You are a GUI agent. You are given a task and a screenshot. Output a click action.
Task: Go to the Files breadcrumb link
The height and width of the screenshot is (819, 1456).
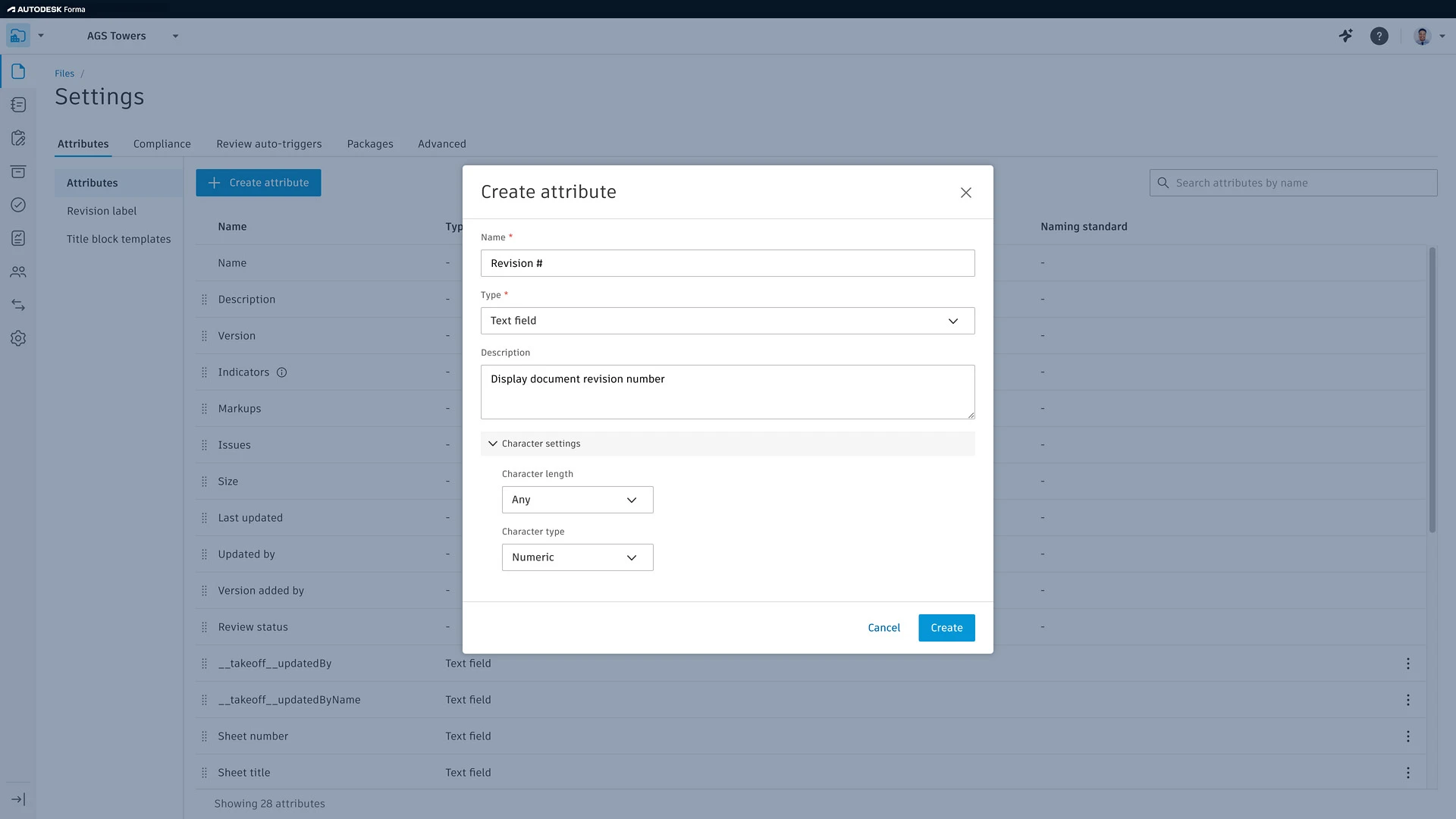click(x=64, y=74)
